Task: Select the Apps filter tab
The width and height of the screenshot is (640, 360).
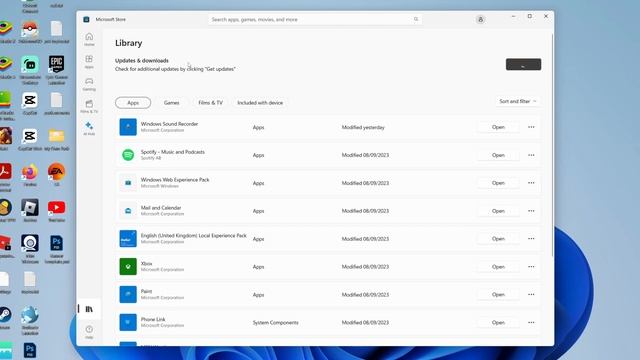Action: point(133,103)
